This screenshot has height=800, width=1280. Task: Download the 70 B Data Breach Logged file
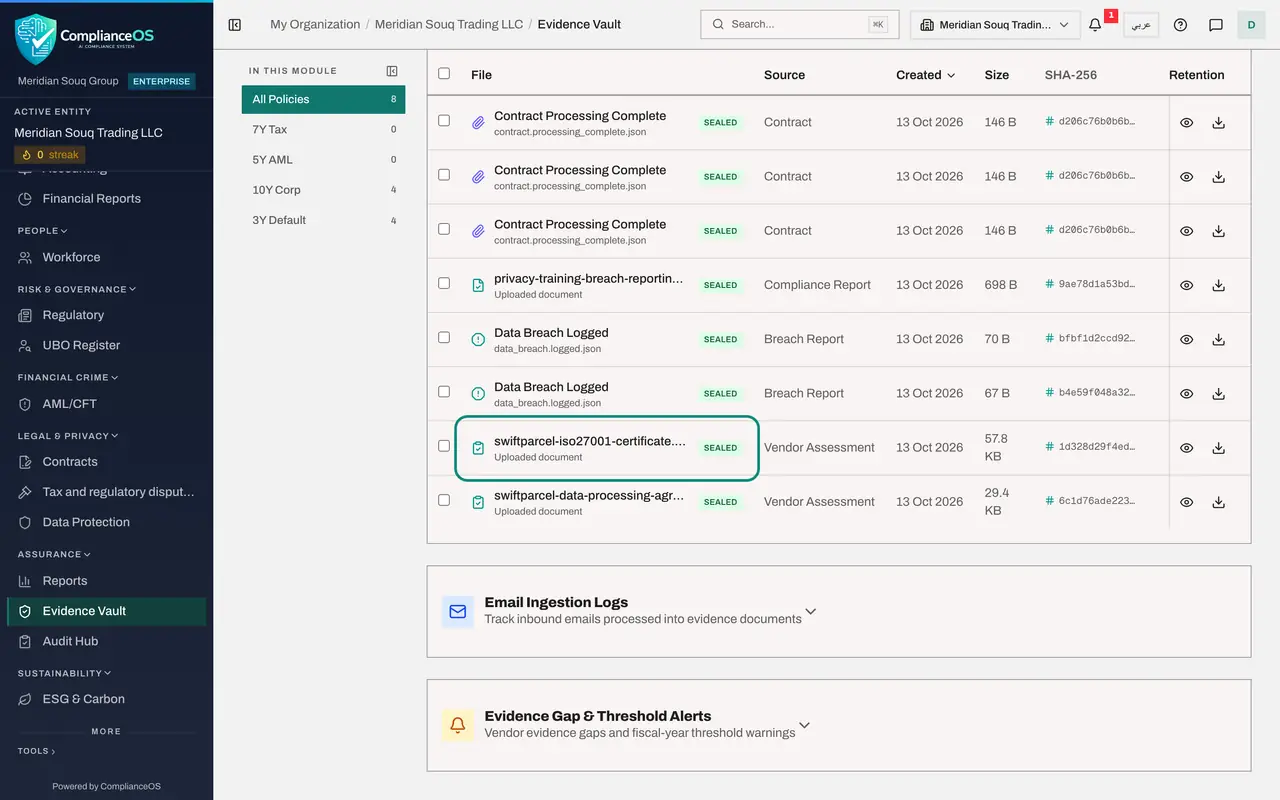click(1218, 339)
